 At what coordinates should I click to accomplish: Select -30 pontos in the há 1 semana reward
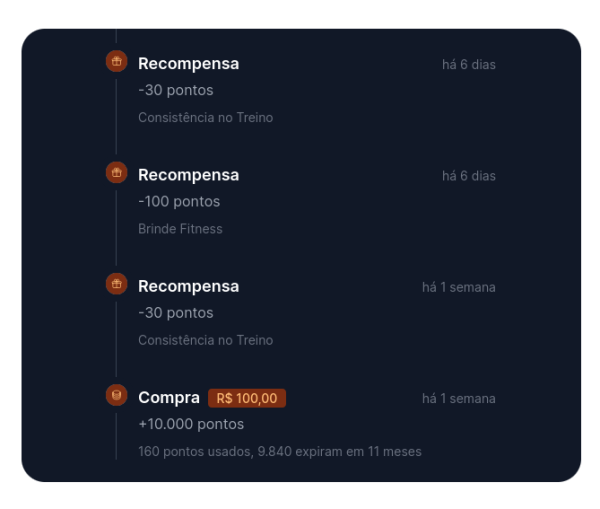point(176,313)
